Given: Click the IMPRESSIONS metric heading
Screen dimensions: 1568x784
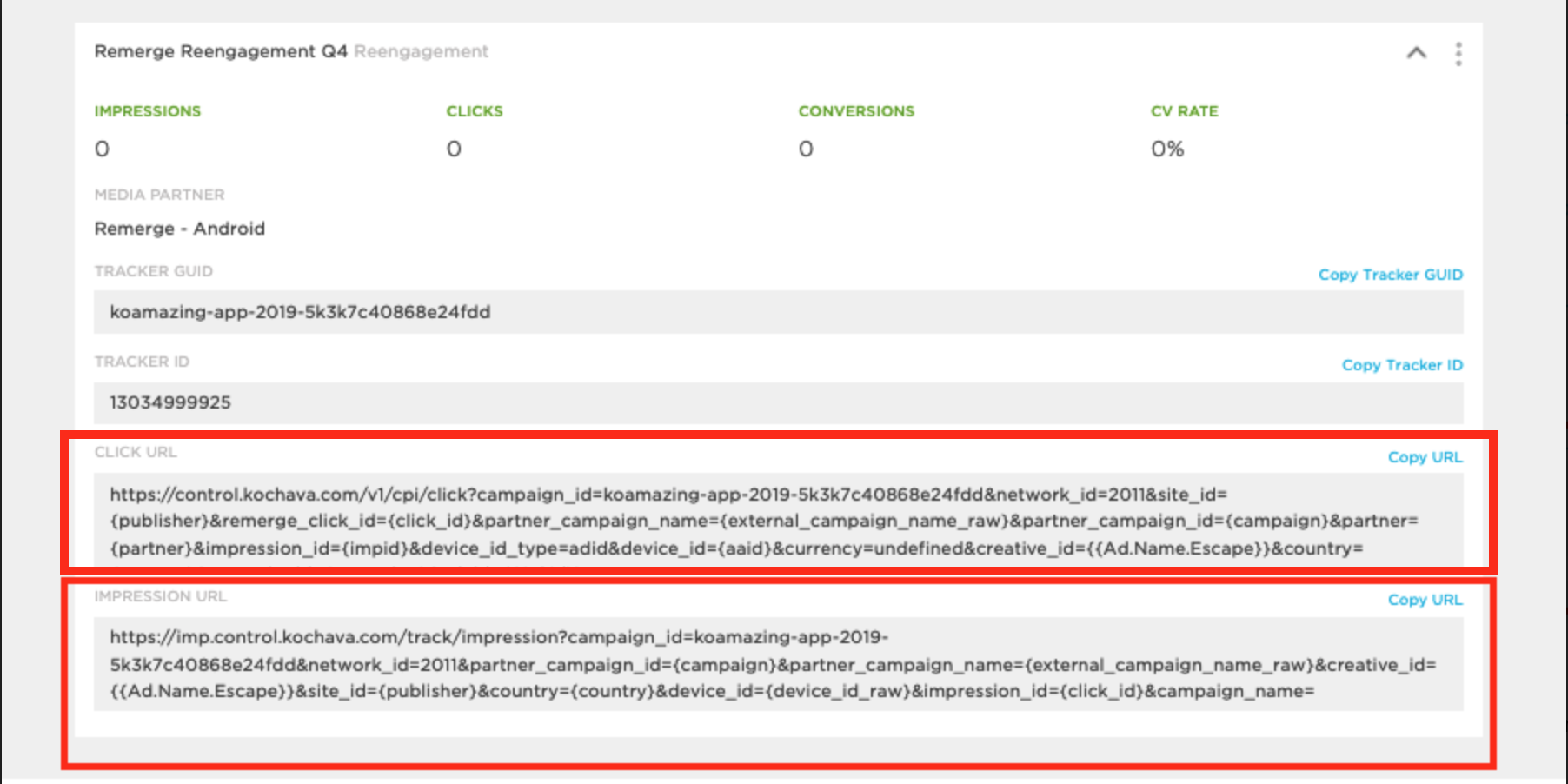Looking at the screenshot, I should pyautogui.click(x=148, y=111).
